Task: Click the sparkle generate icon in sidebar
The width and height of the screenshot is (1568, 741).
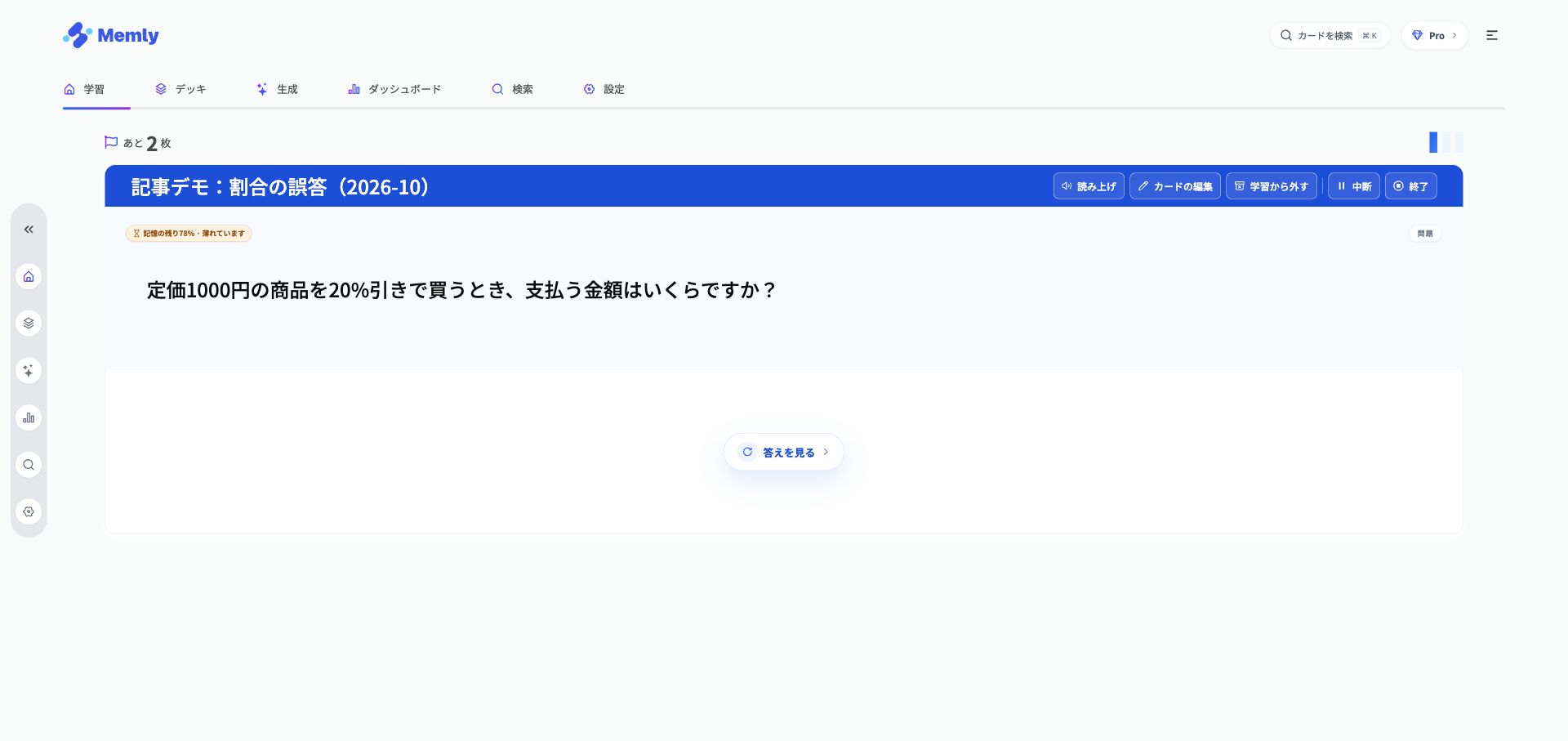Action: pos(29,370)
